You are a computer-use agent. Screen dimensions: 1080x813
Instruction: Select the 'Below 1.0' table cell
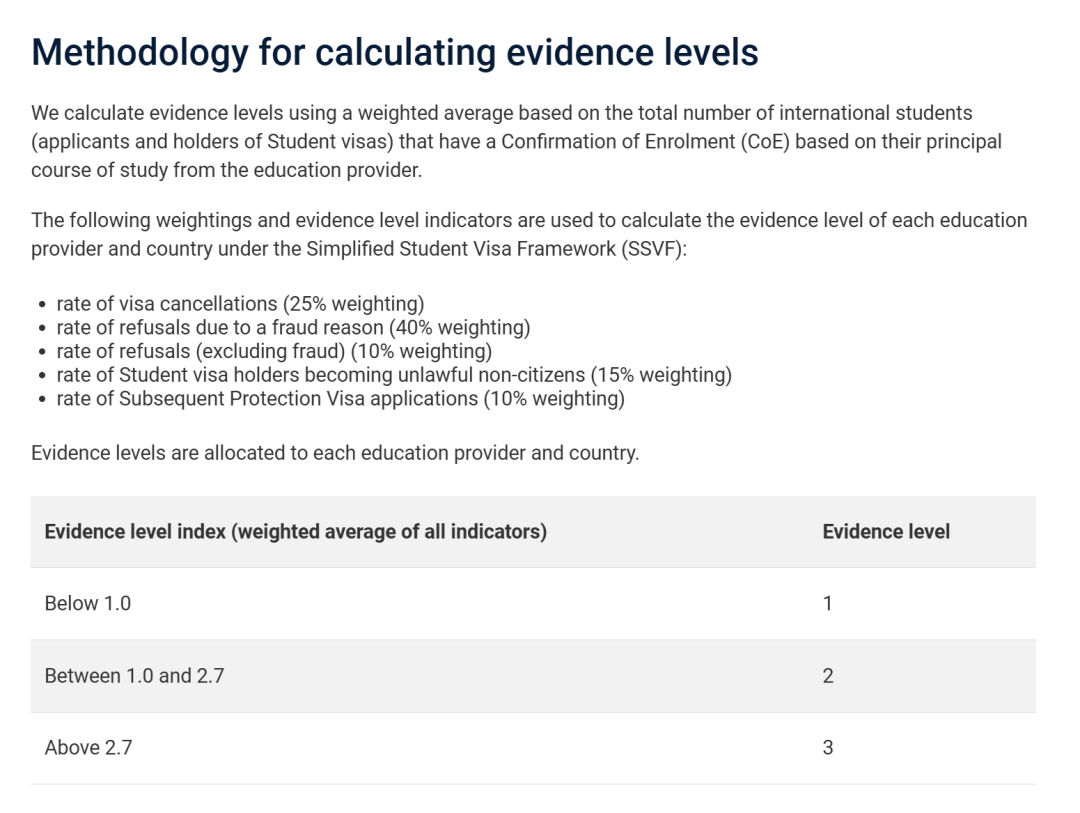pos(88,604)
